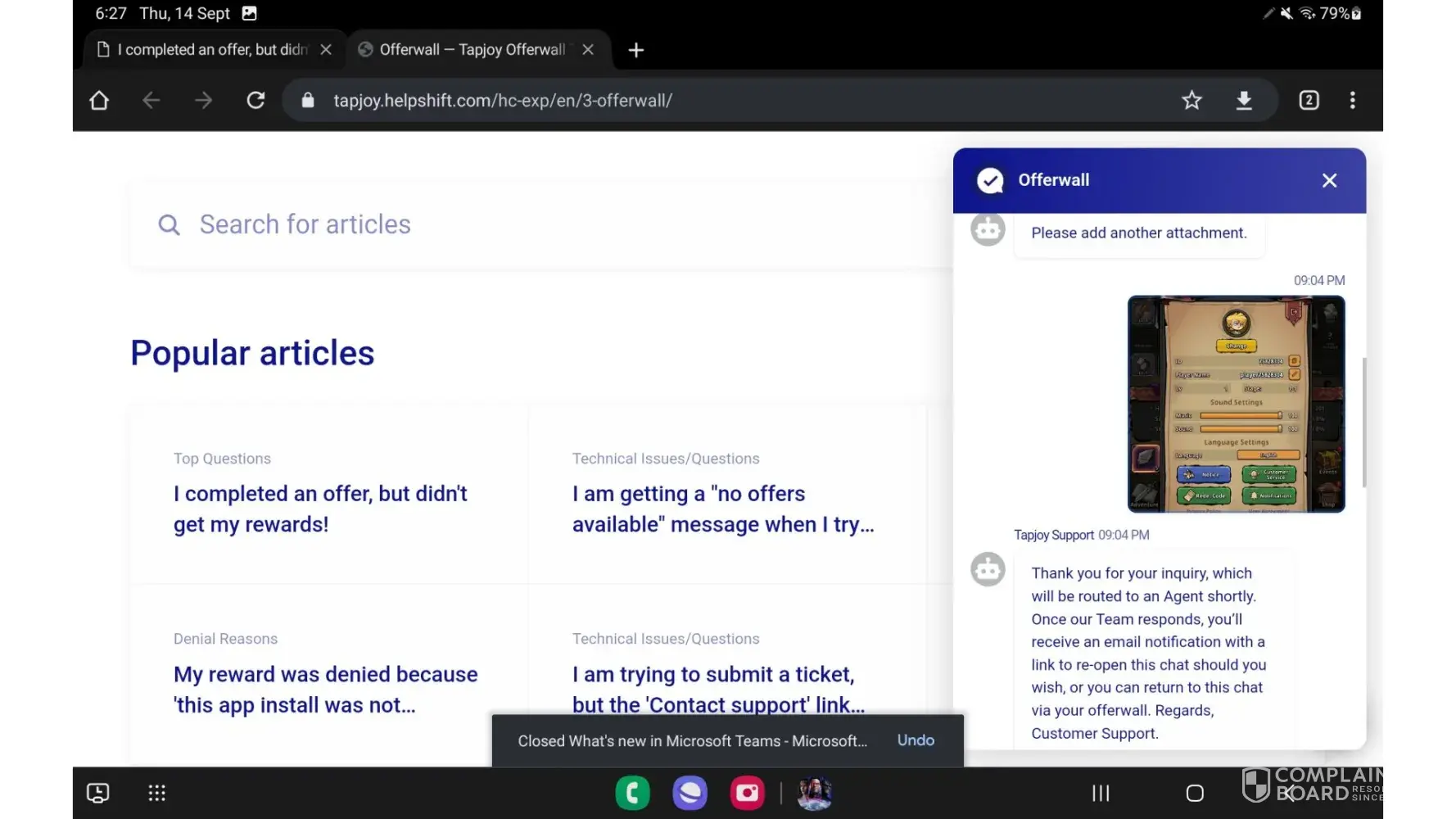Switch to 'I completed an offer' tab

point(211,50)
